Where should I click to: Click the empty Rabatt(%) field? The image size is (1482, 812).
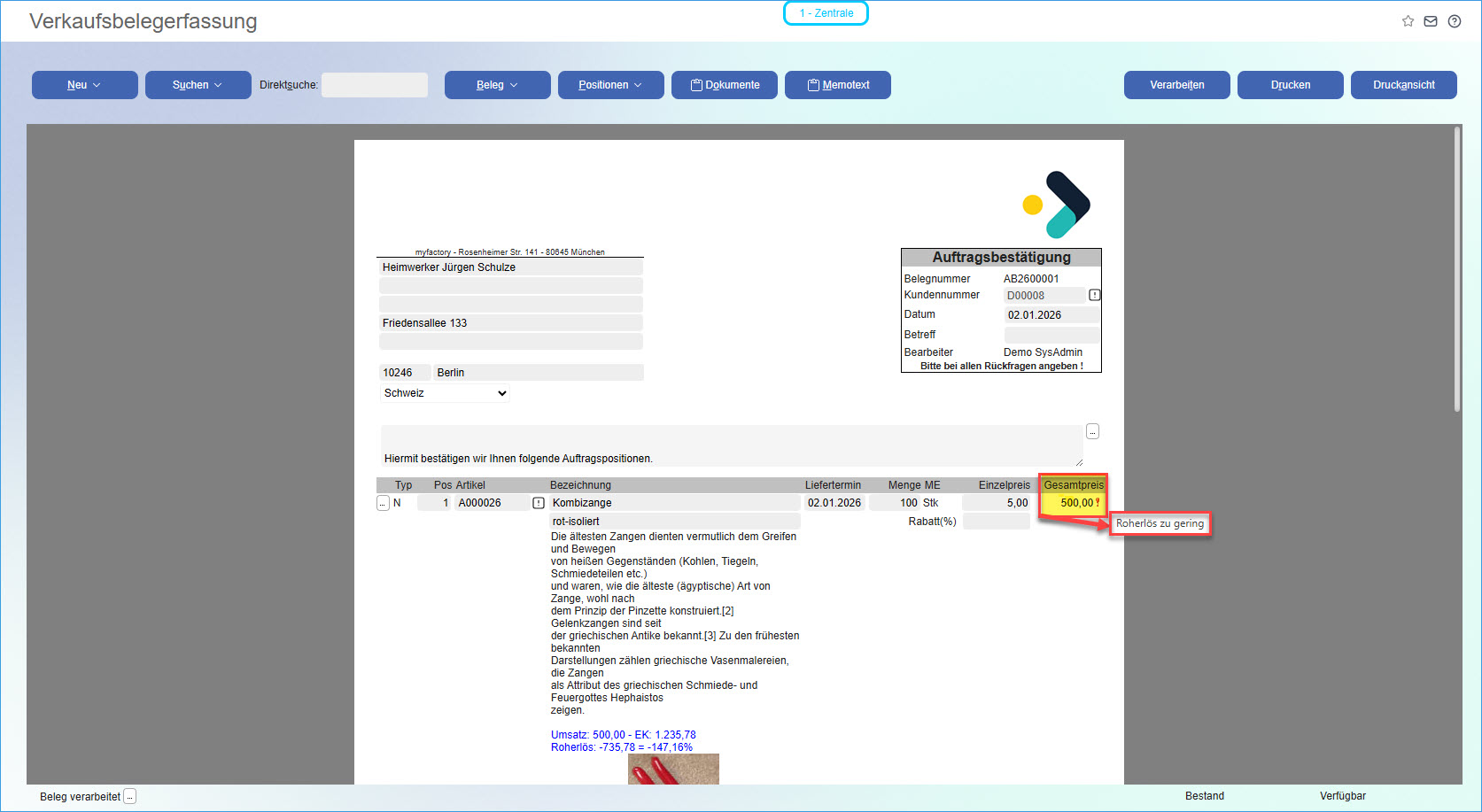997,522
